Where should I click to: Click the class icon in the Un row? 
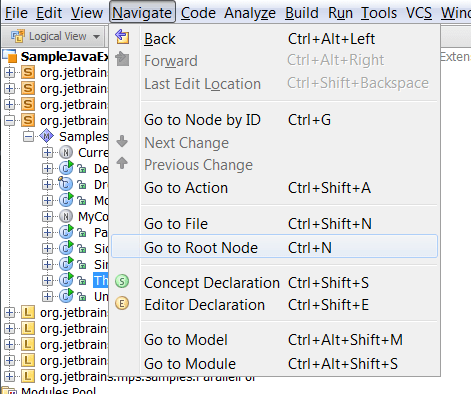(x=66, y=296)
